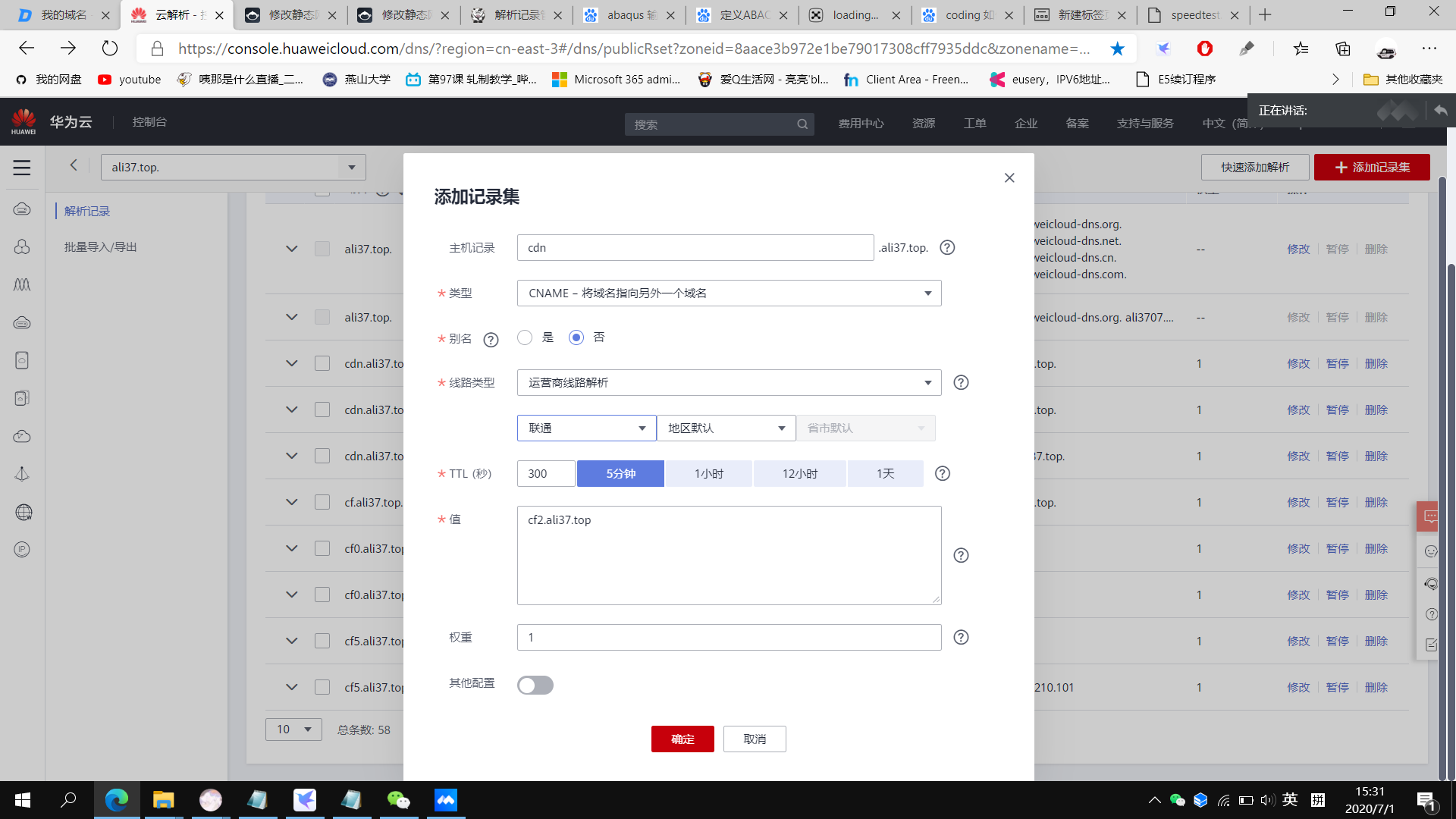Click the 取消 button
1456x819 pixels.
point(754,739)
